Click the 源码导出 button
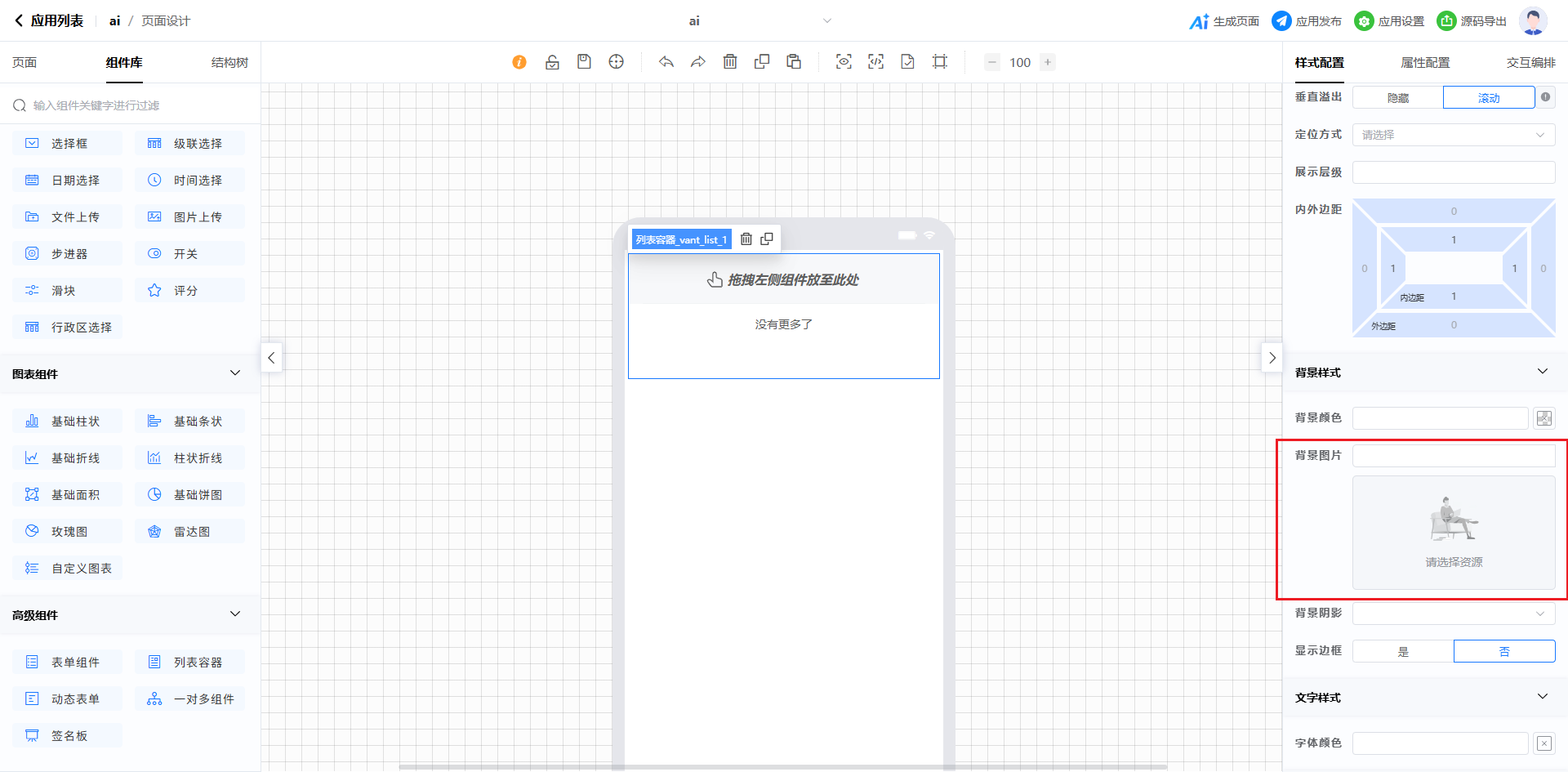Image resolution: width=1568 pixels, height=772 pixels. [x=1472, y=21]
